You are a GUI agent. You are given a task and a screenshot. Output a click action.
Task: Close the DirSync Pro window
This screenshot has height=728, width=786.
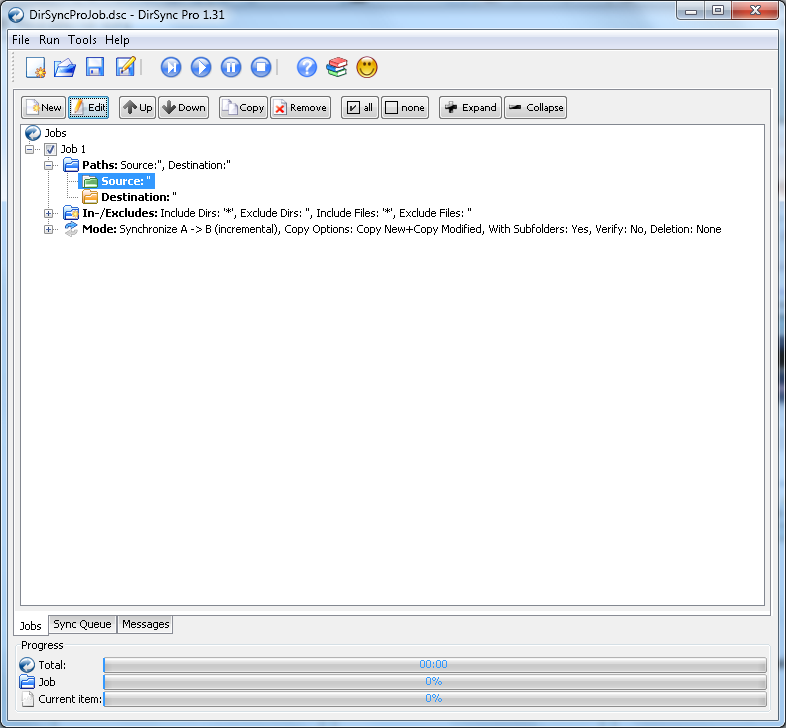755,11
